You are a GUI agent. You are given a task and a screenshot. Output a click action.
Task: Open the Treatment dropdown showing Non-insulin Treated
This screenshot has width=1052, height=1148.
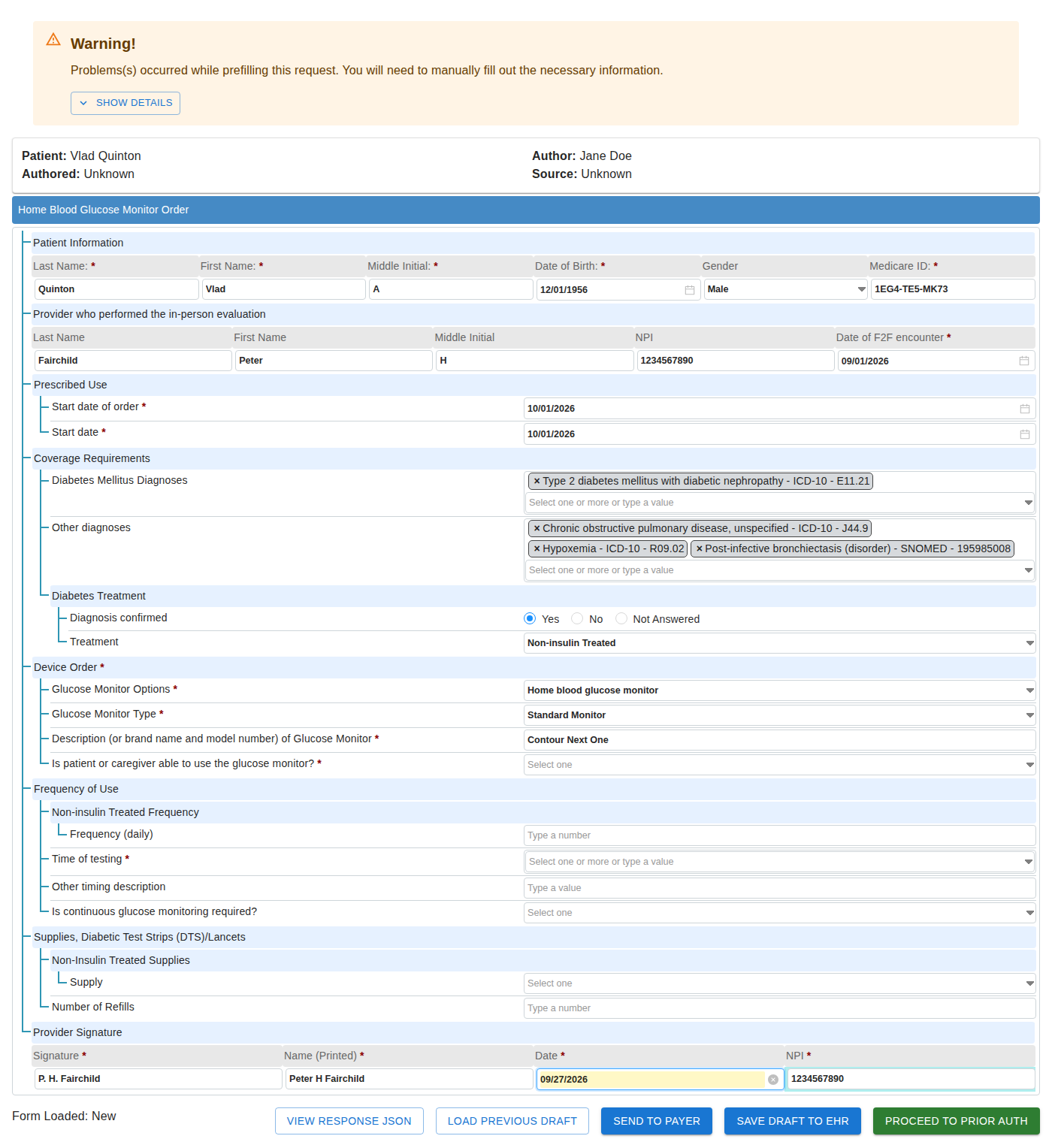tap(780, 643)
